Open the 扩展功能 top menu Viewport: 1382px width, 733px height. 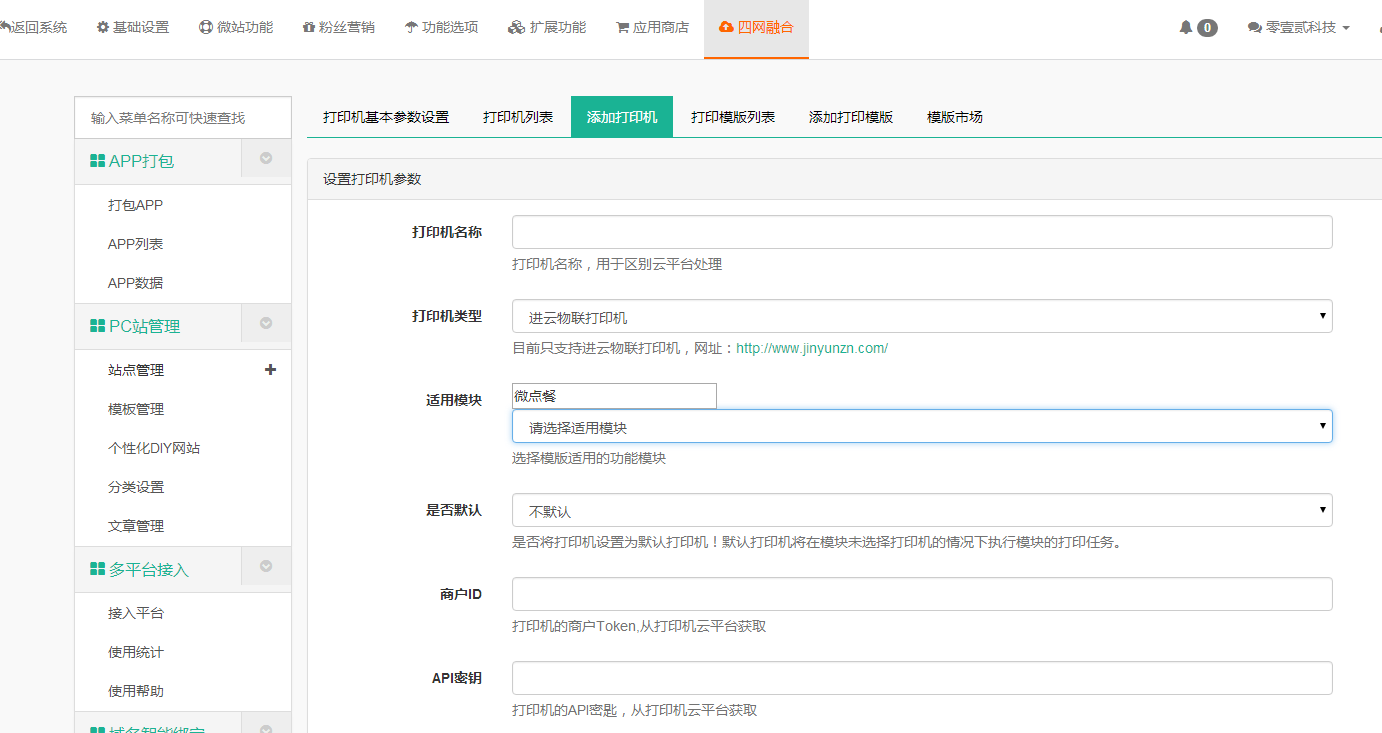click(547, 28)
